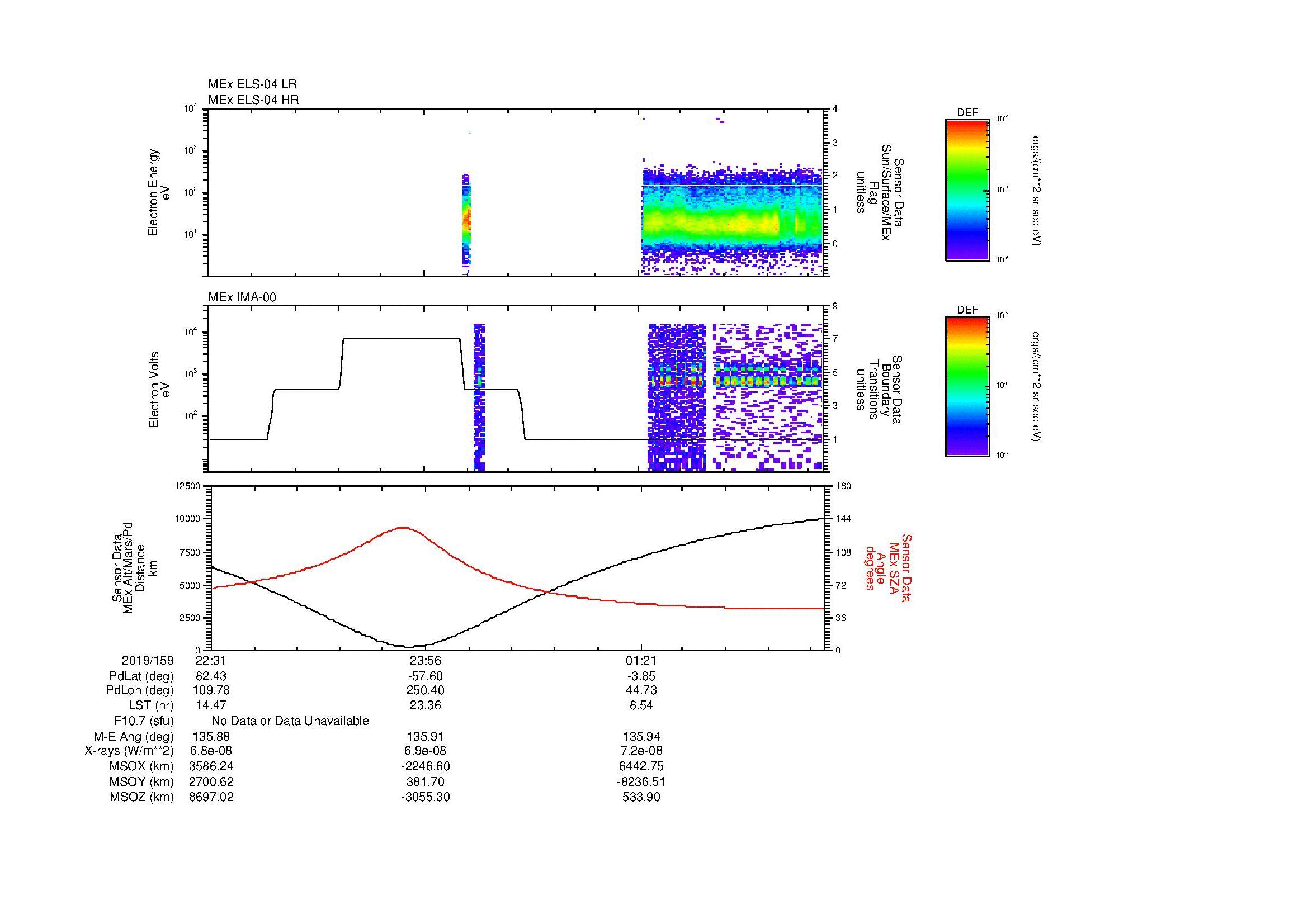Click the 'MEx IMA-00' panel title
1308x924 pixels.
coord(242,297)
